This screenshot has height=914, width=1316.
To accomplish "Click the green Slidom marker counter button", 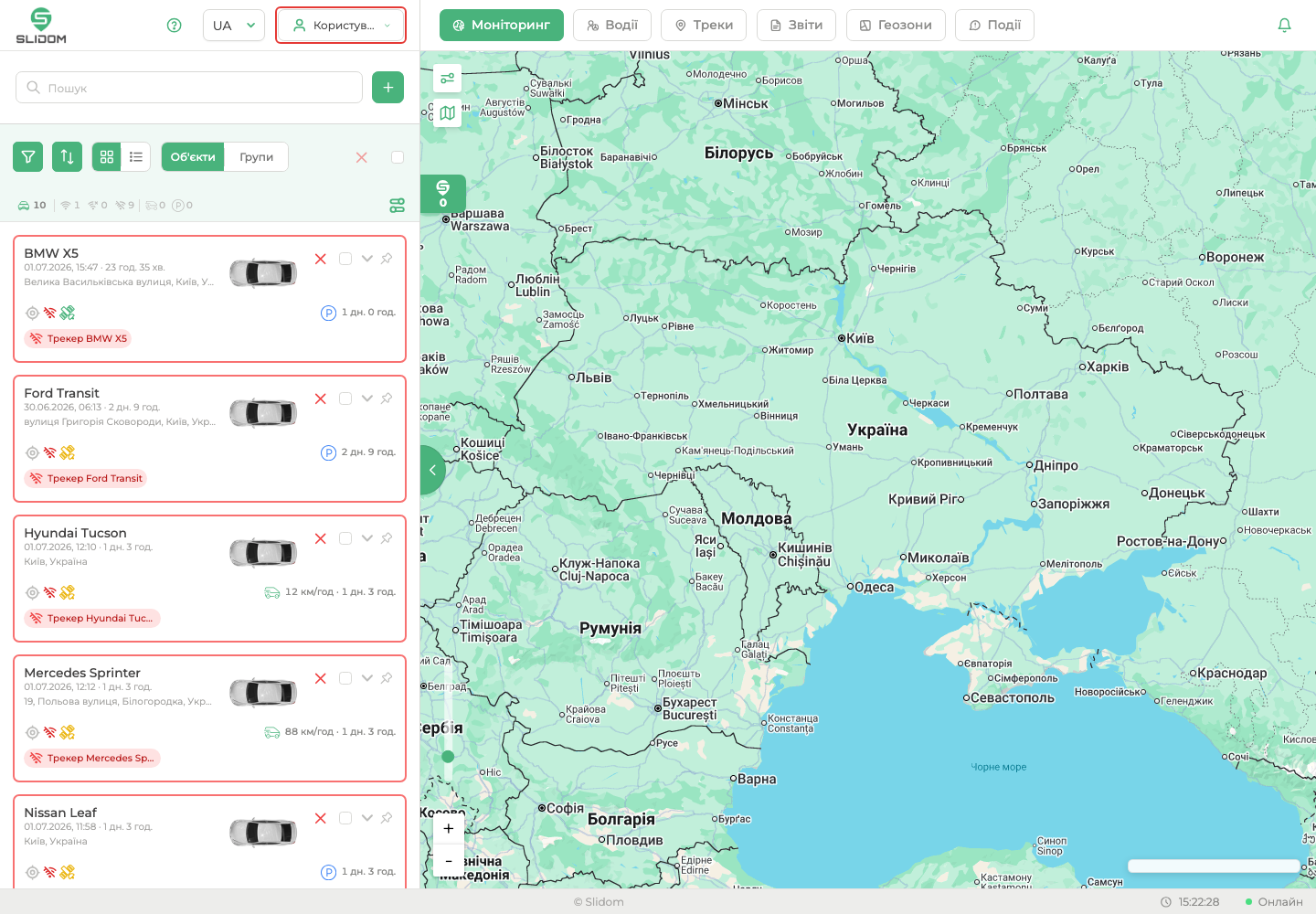I will pos(443,193).
